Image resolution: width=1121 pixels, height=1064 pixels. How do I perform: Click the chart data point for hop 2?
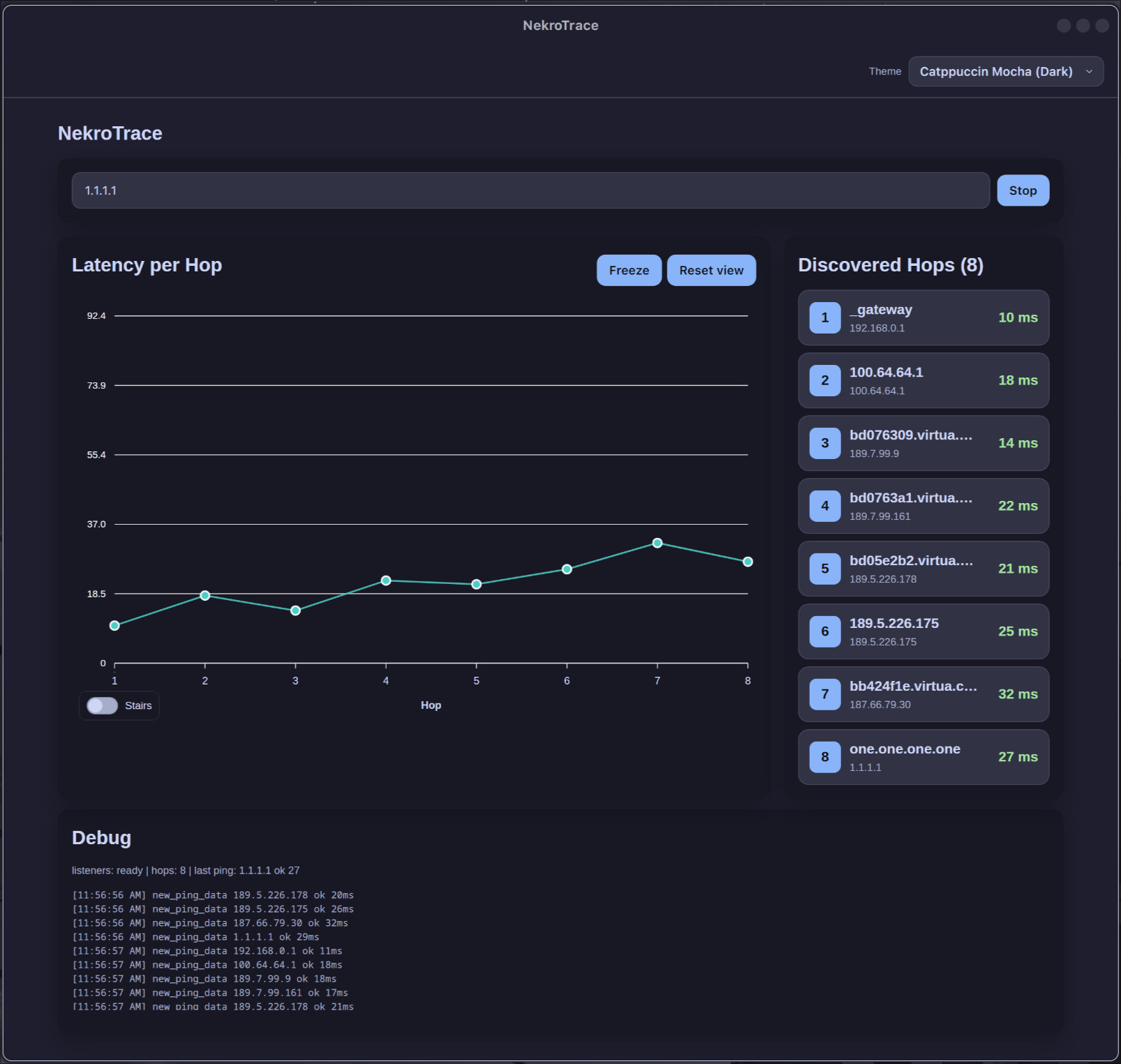205,596
